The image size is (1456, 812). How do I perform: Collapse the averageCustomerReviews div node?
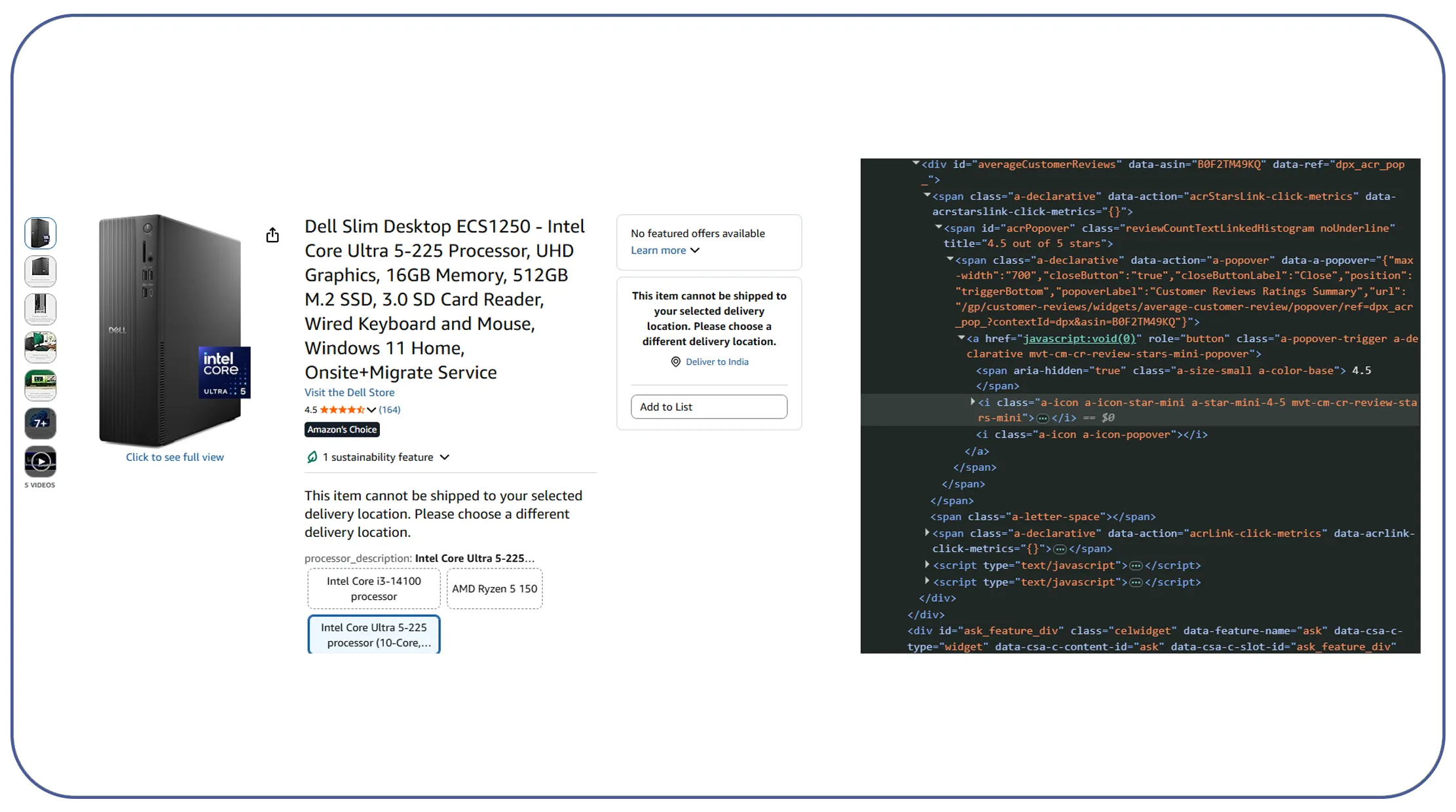tap(916, 164)
